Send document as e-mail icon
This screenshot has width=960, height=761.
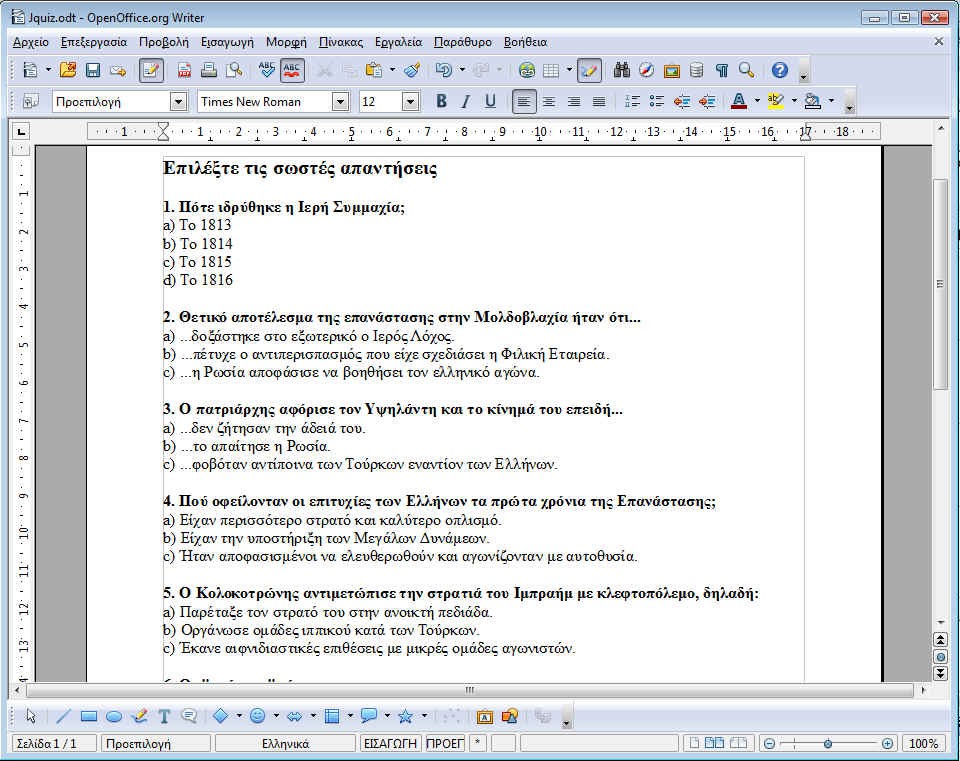click(x=118, y=70)
